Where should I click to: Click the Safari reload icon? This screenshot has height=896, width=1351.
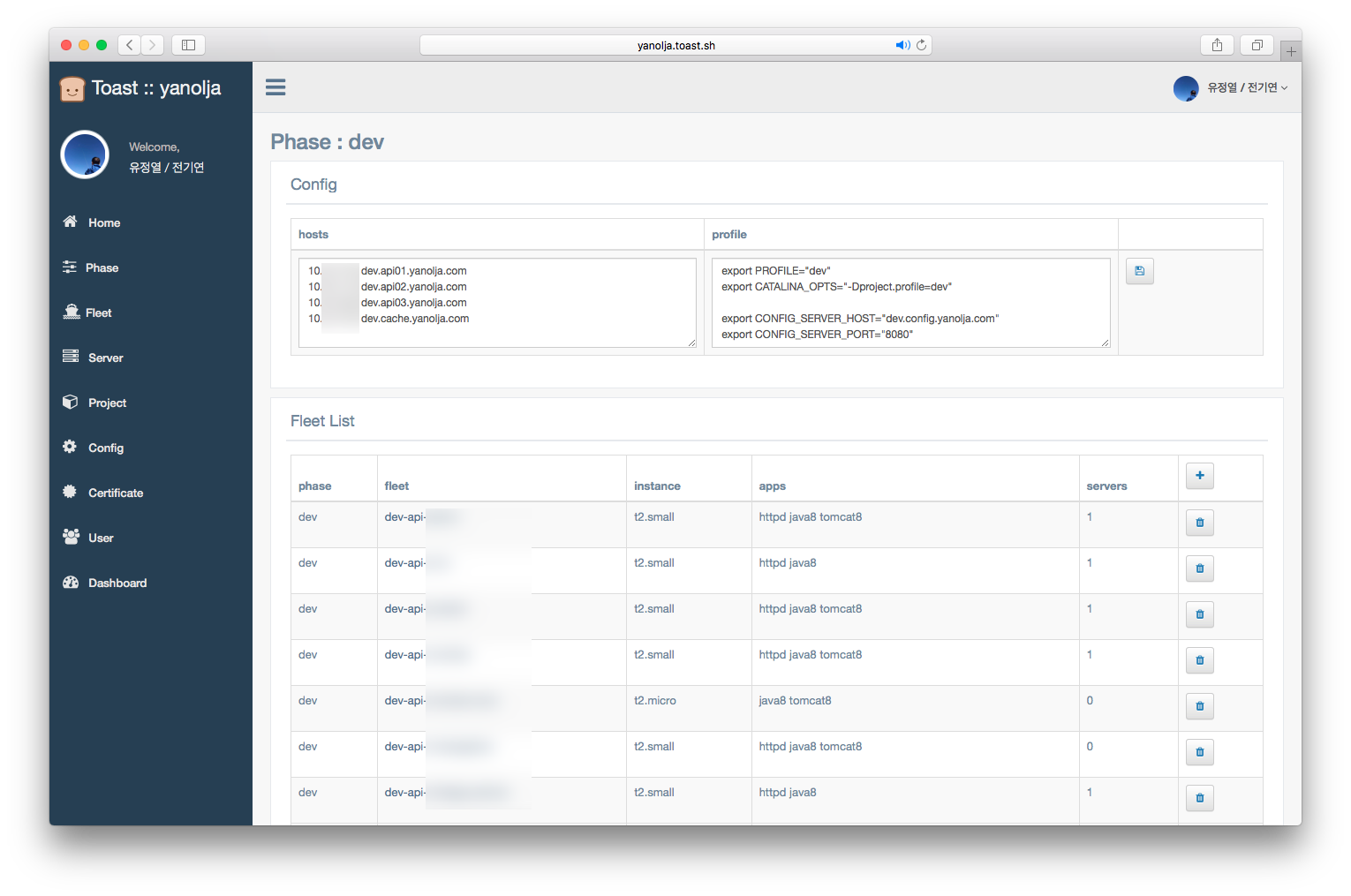[x=921, y=45]
